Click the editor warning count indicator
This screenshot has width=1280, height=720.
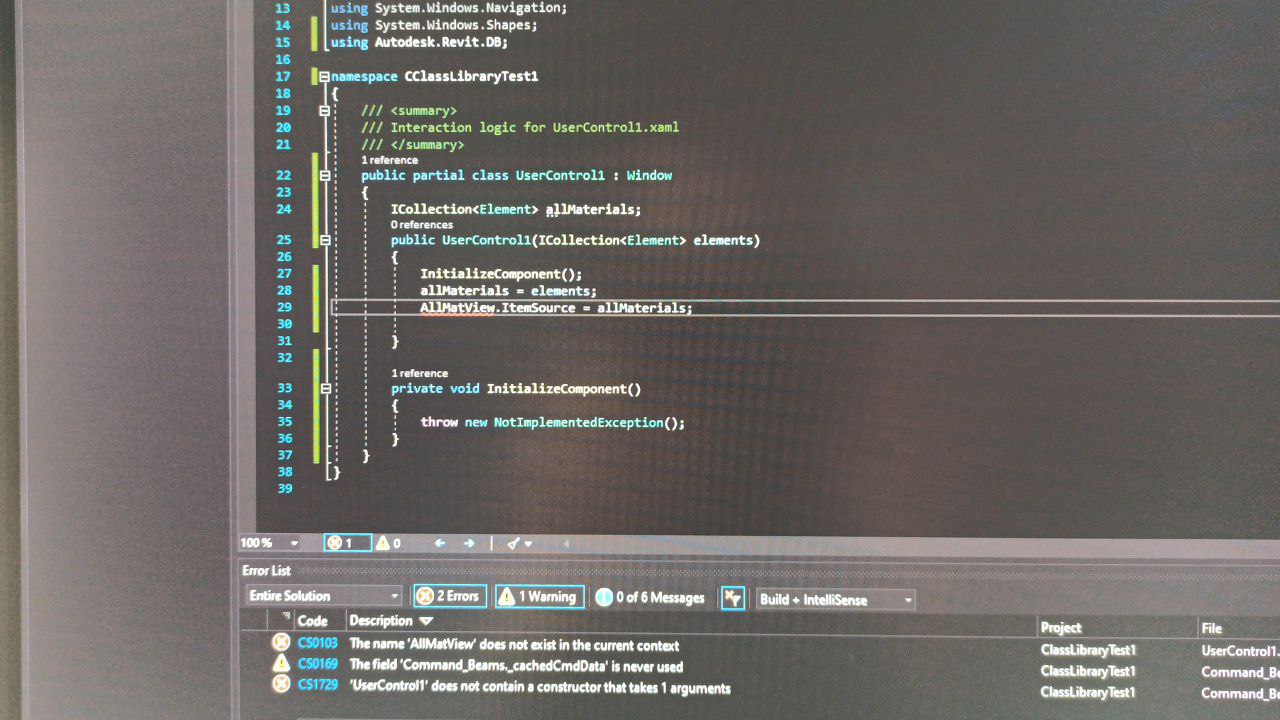pos(388,543)
